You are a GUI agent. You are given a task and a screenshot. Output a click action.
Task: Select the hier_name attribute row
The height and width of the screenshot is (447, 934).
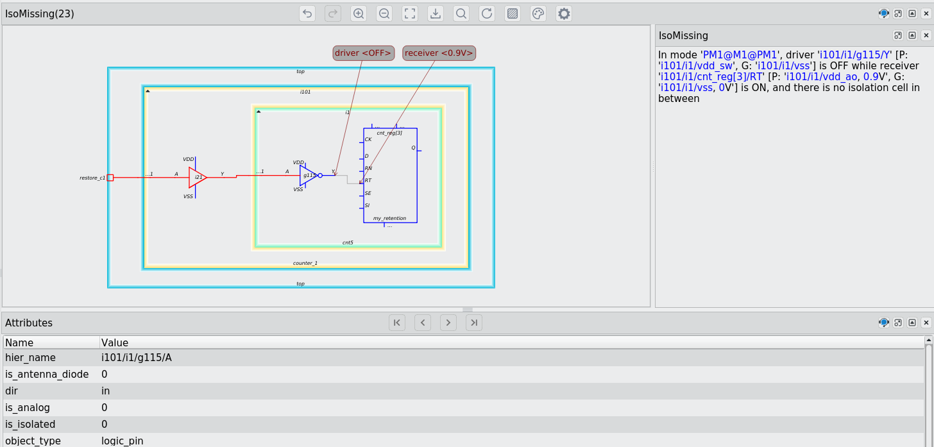point(463,358)
